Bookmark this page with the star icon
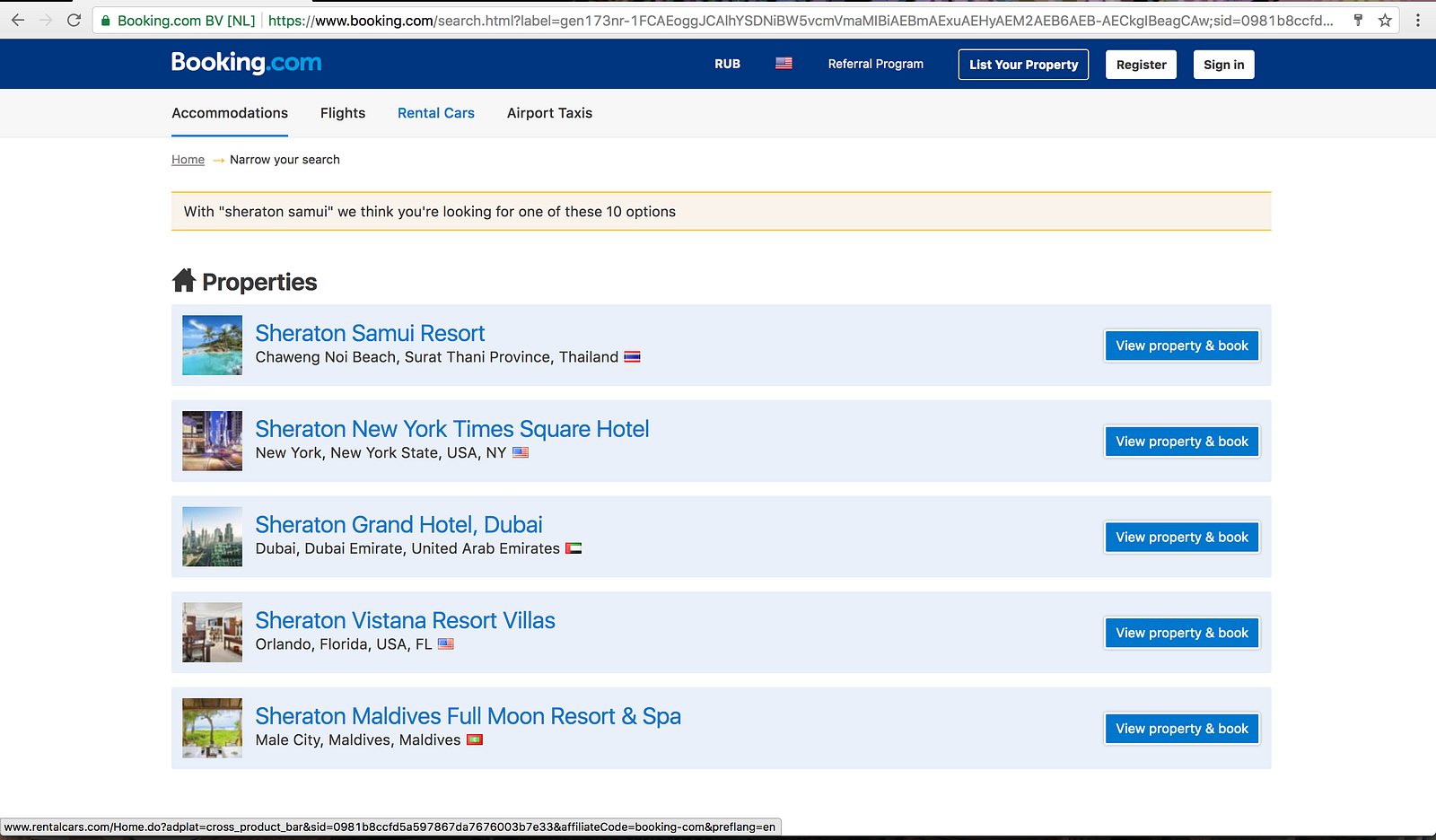This screenshot has height=840, width=1436. (x=1385, y=20)
